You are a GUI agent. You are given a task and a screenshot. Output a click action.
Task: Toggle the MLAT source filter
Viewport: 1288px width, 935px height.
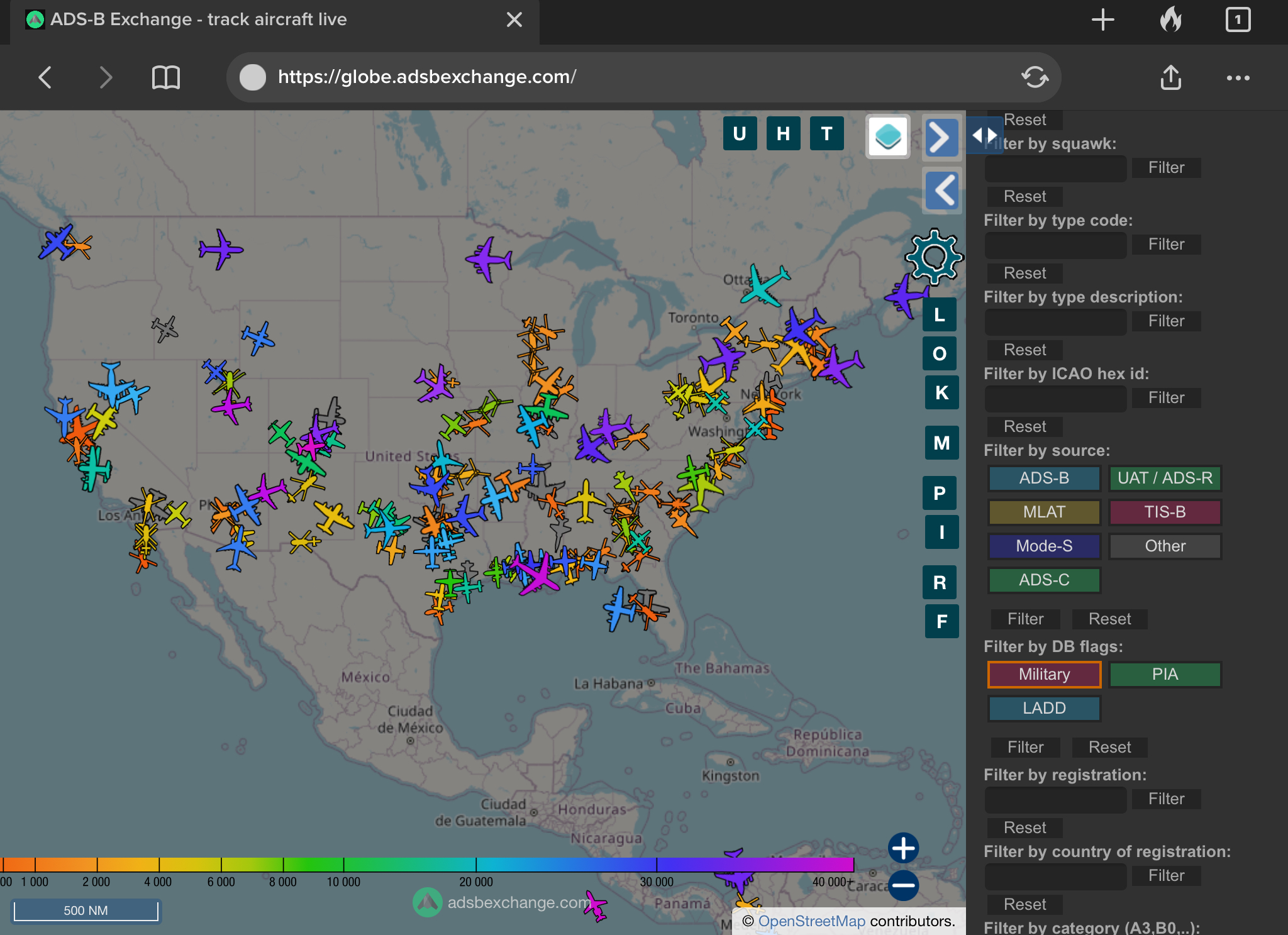1044,512
